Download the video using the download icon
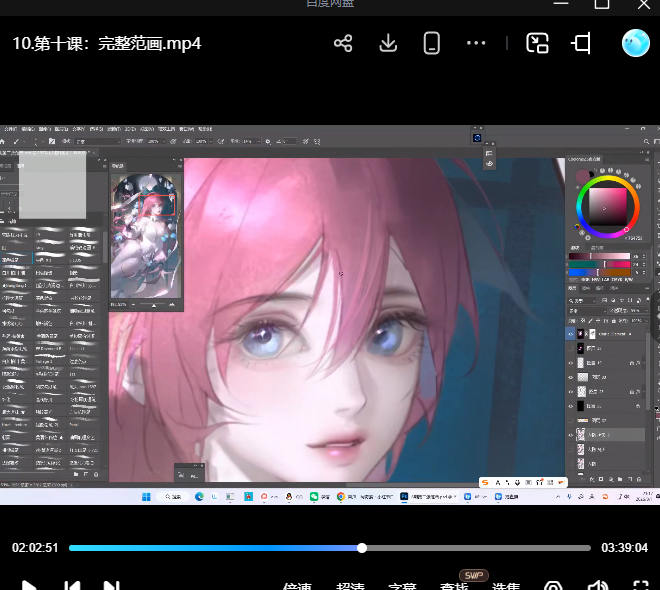 [388, 43]
